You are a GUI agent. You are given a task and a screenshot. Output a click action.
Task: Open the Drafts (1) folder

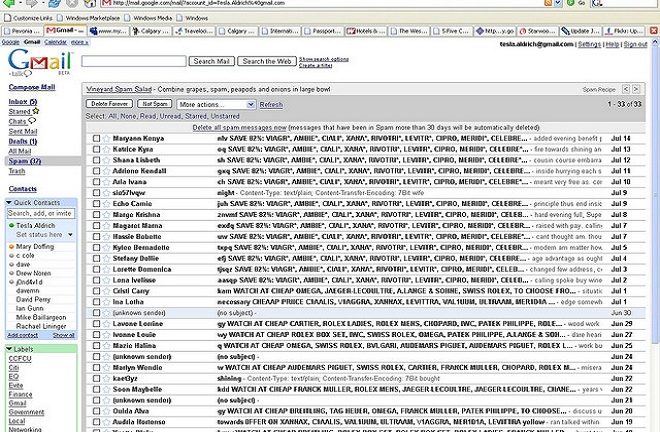pos(23,141)
